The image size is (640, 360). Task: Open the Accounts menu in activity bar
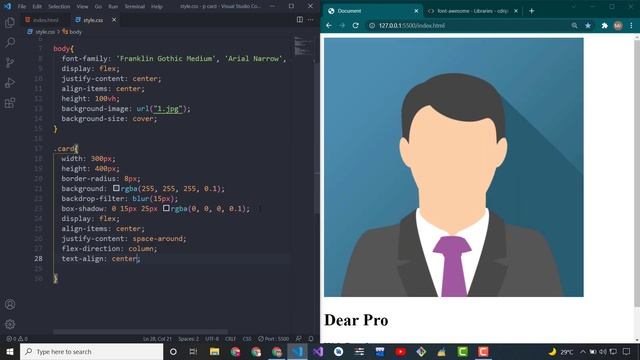point(10,304)
